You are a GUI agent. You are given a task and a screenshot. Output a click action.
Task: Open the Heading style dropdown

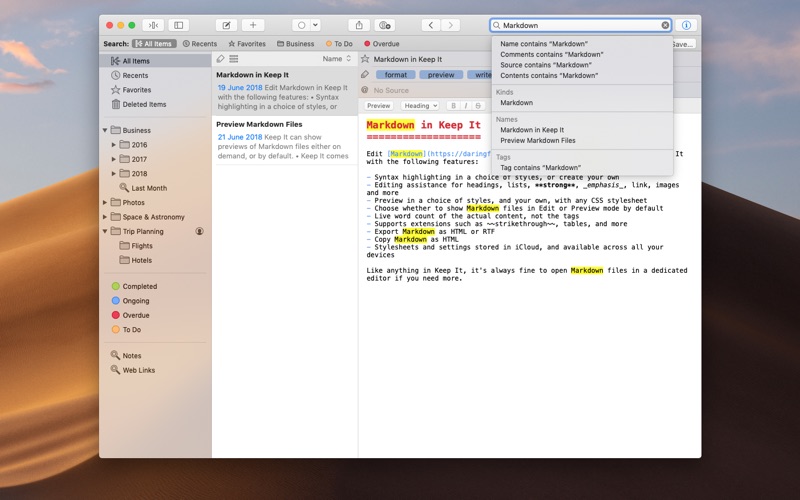tap(419, 106)
